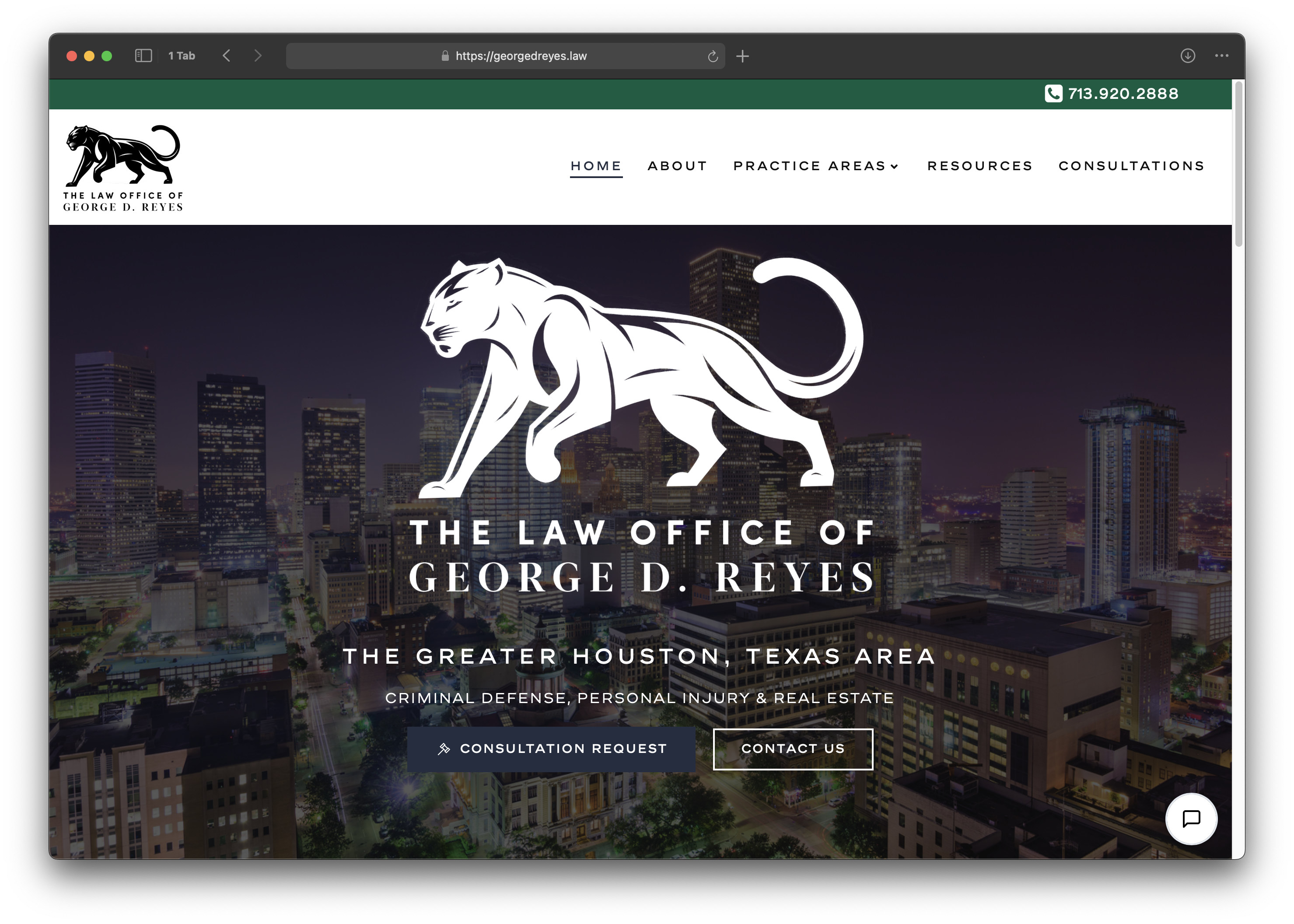Go to the Home menu item
The width and height of the screenshot is (1294, 924).
(596, 166)
